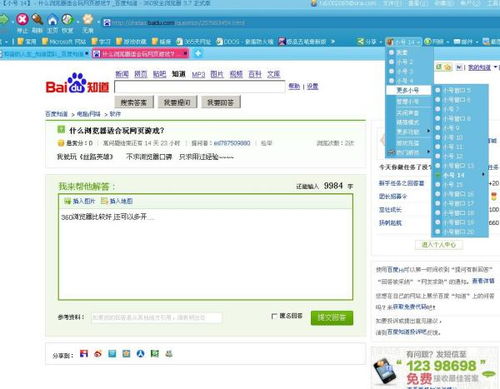Expand the 小号 14 toolbar dropdown
This screenshot has width=500, height=389.
pyautogui.click(x=404, y=42)
